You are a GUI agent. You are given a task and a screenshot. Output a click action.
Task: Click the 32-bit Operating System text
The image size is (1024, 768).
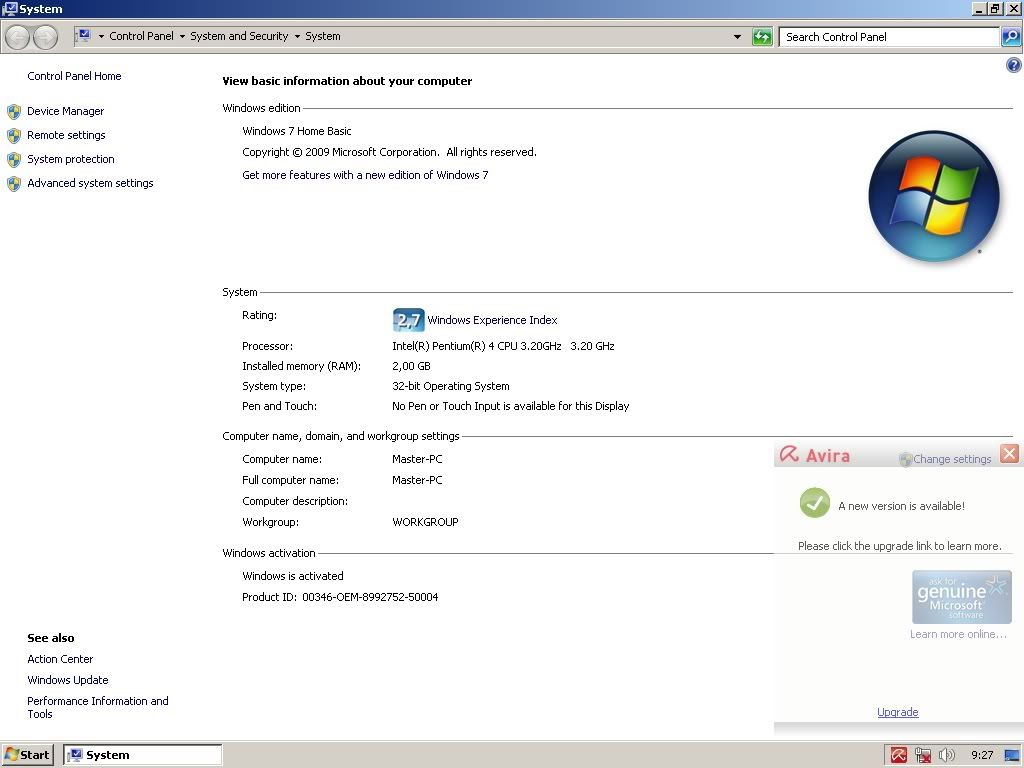[451, 386]
